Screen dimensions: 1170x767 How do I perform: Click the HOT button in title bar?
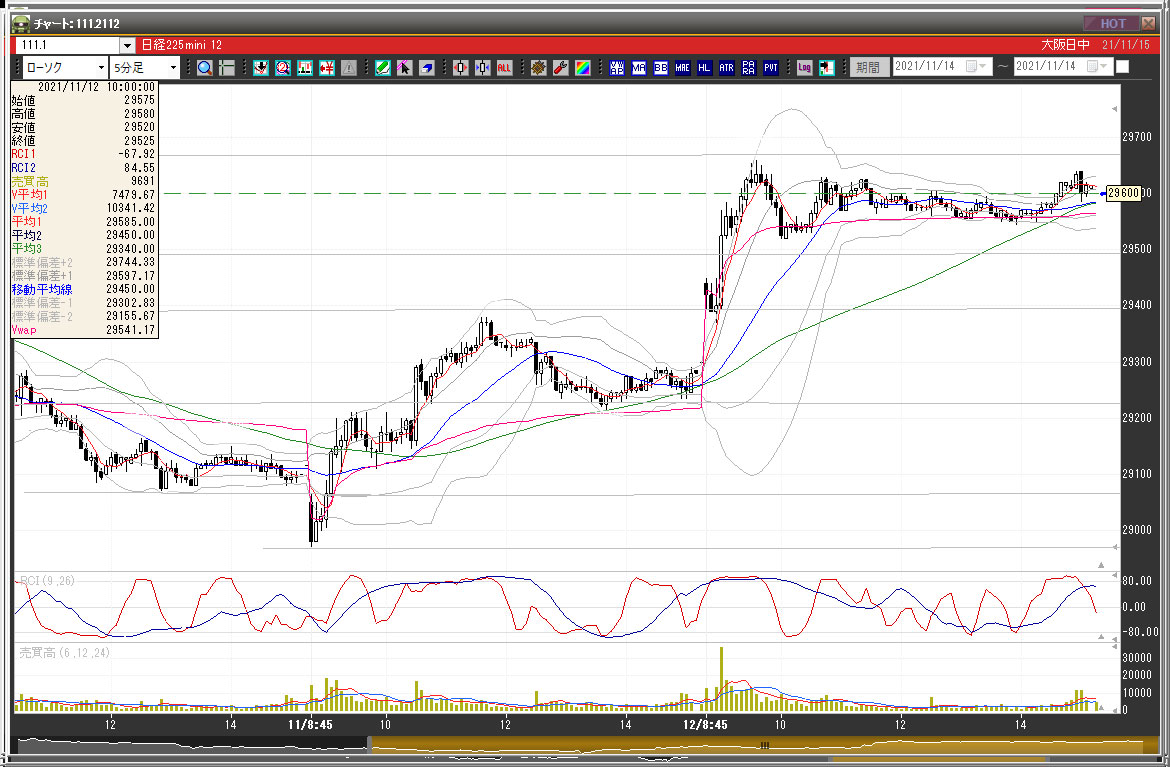coord(1112,23)
